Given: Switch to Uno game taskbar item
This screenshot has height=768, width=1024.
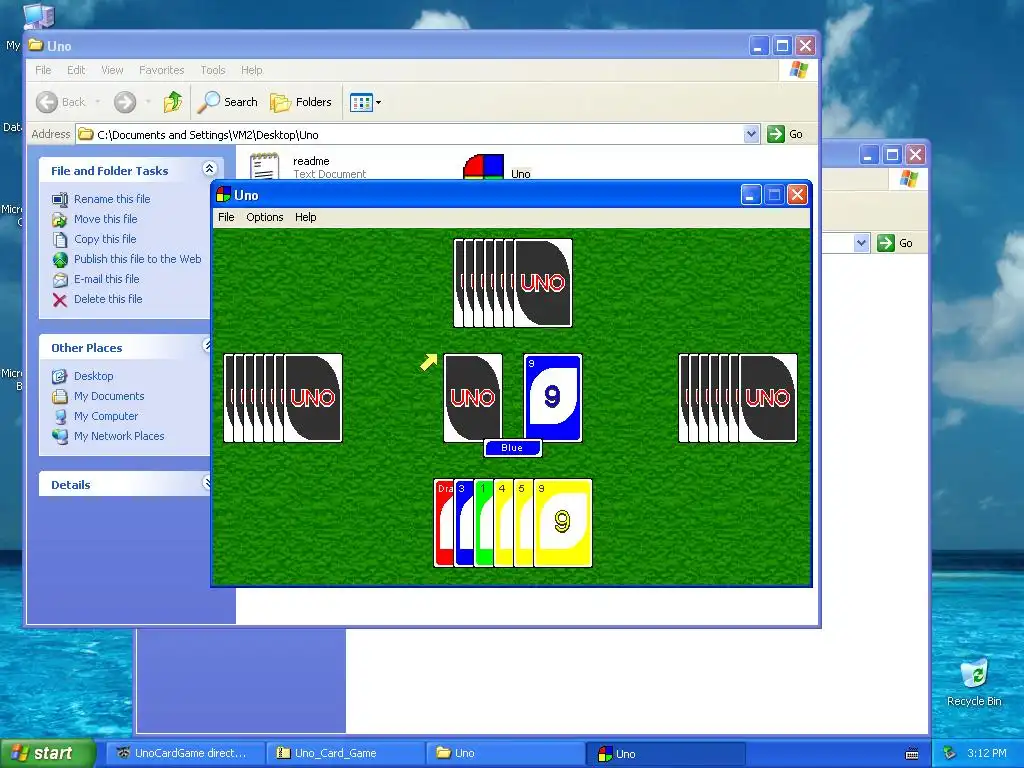Looking at the screenshot, I should pyautogui.click(x=666, y=754).
